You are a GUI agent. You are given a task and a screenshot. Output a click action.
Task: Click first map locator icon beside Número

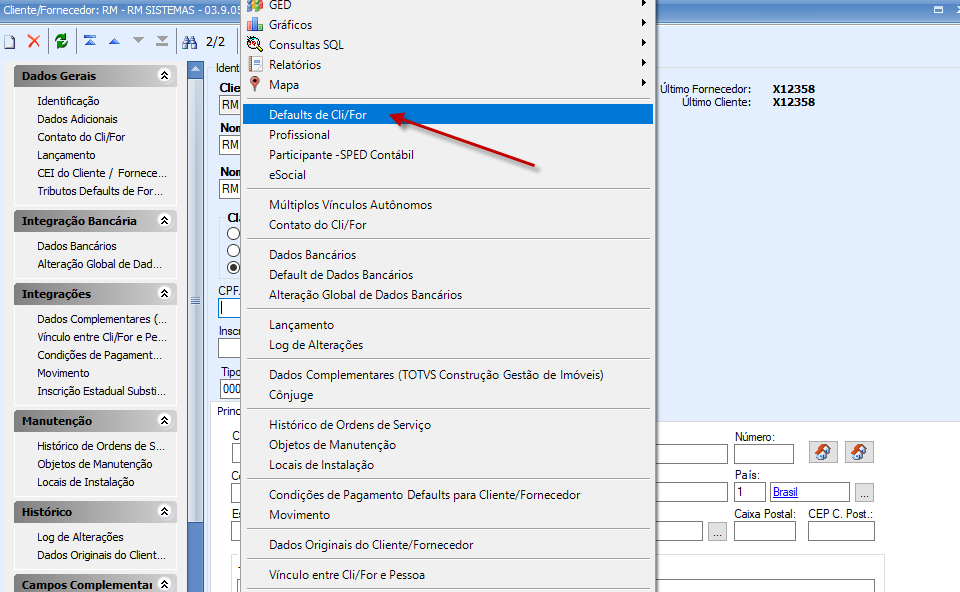(823, 452)
